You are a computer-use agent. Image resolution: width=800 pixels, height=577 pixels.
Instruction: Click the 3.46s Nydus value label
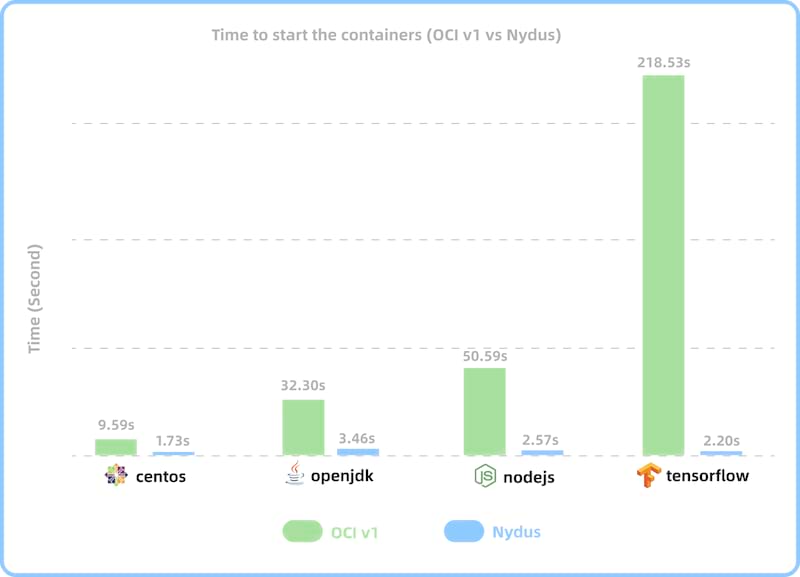coord(356,438)
